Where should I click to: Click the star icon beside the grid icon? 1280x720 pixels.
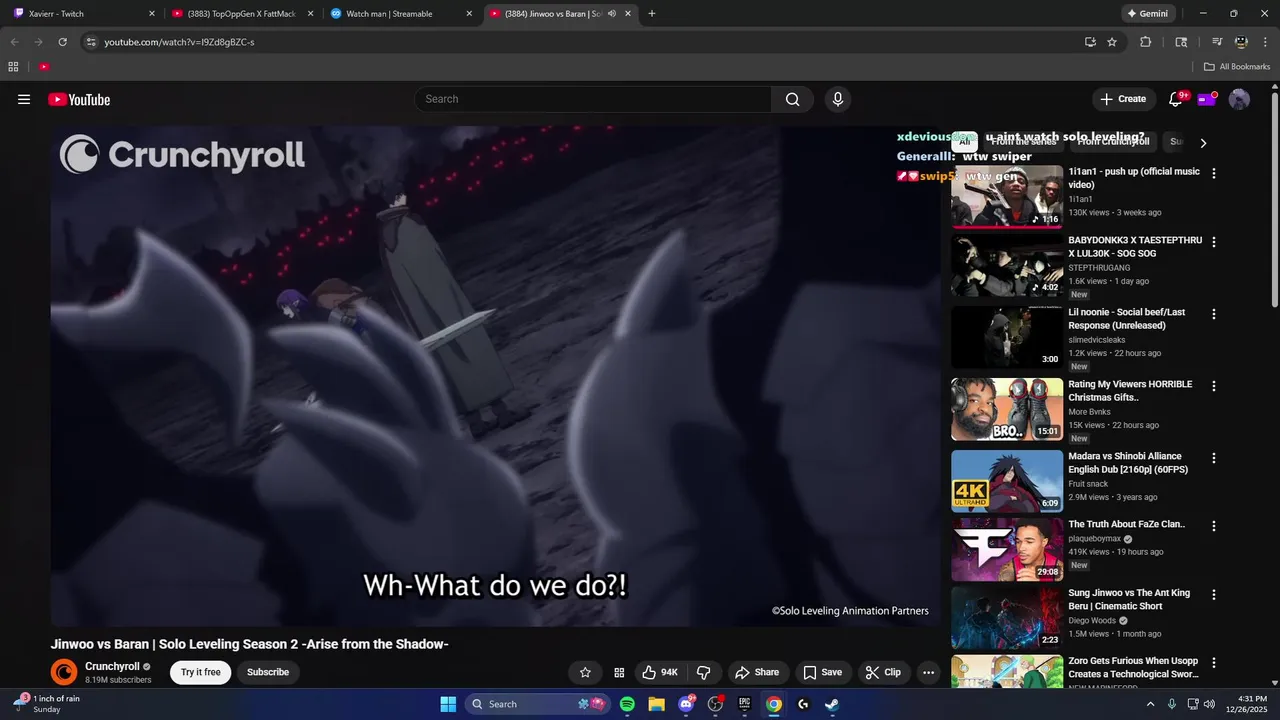coord(585,672)
